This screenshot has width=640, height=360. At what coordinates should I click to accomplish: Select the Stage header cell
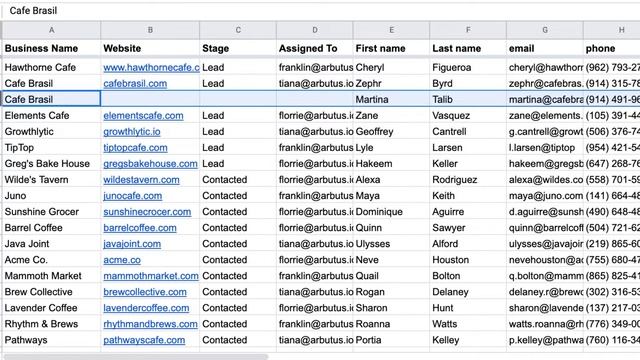tap(238, 48)
